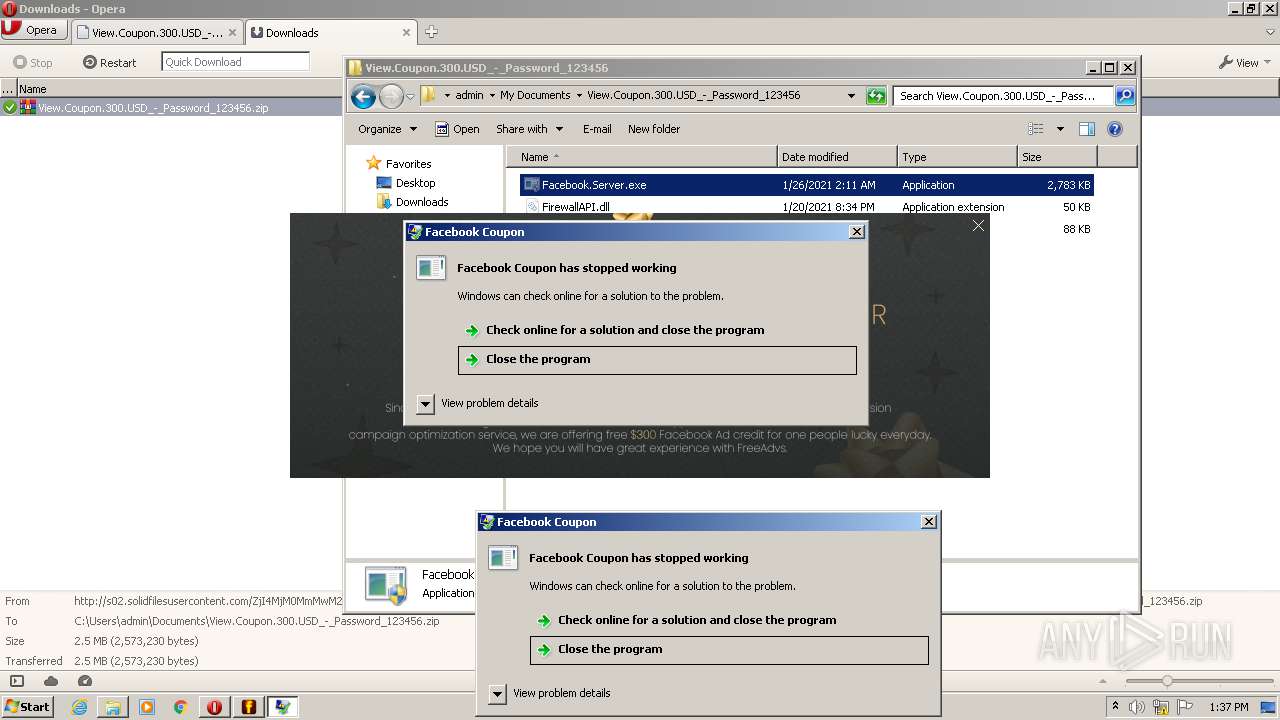Image resolution: width=1280 pixels, height=720 pixels.
Task: Open the View wrench dropdown in Opera
Action: [x=1245, y=62]
